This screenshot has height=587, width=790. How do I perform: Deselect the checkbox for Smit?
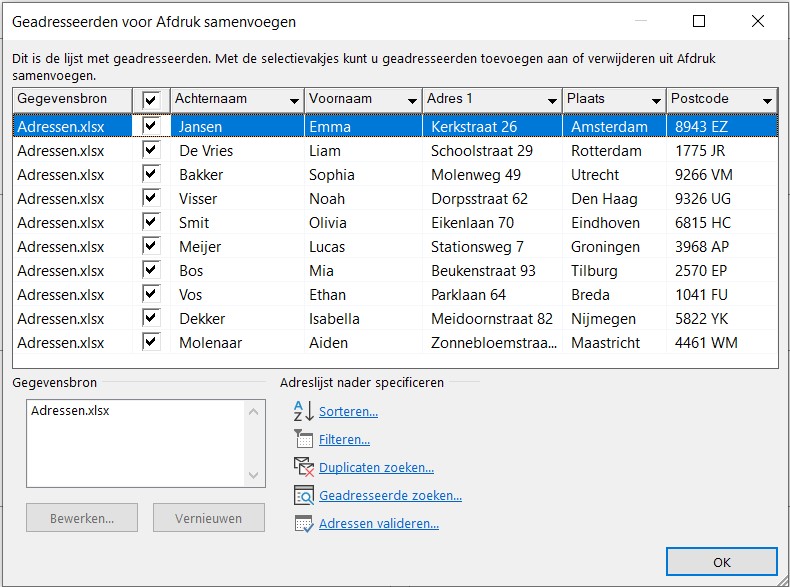pyautogui.click(x=151, y=222)
